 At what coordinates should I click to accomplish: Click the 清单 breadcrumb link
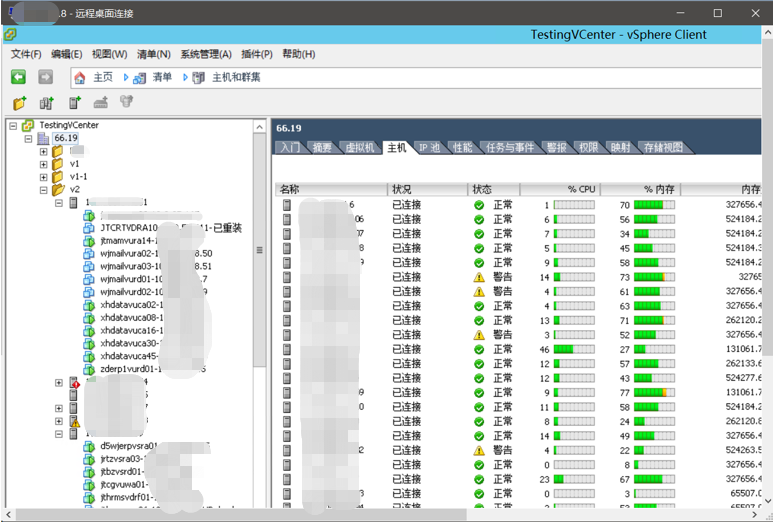[x=162, y=77]
